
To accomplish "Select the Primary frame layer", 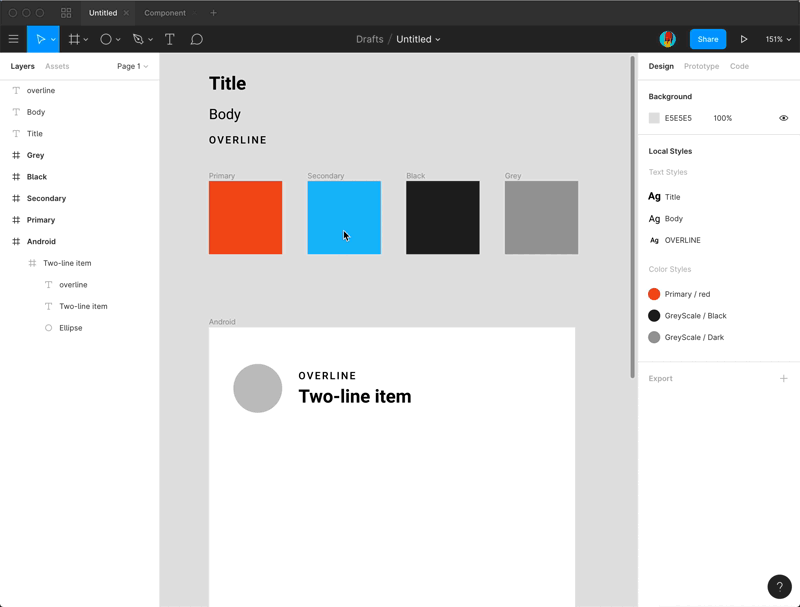I will tap(41, 220).
